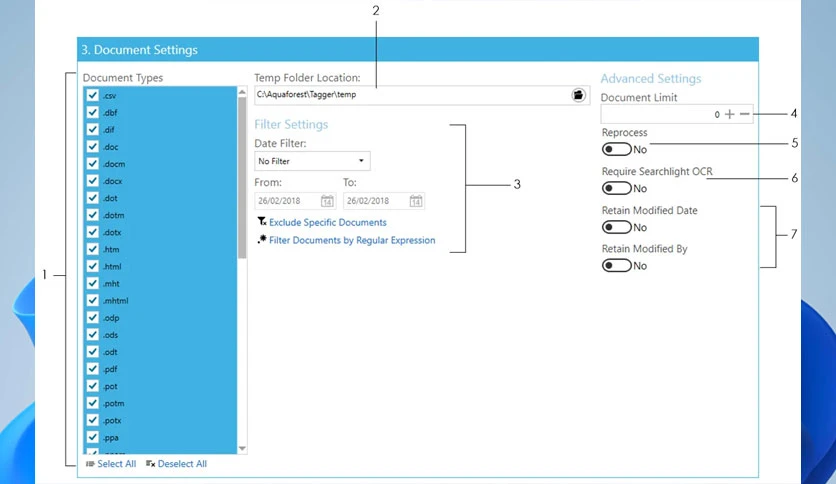Open the To date calendar picker
The width and height of the screenshot is (836, 484).
[416, 201]
